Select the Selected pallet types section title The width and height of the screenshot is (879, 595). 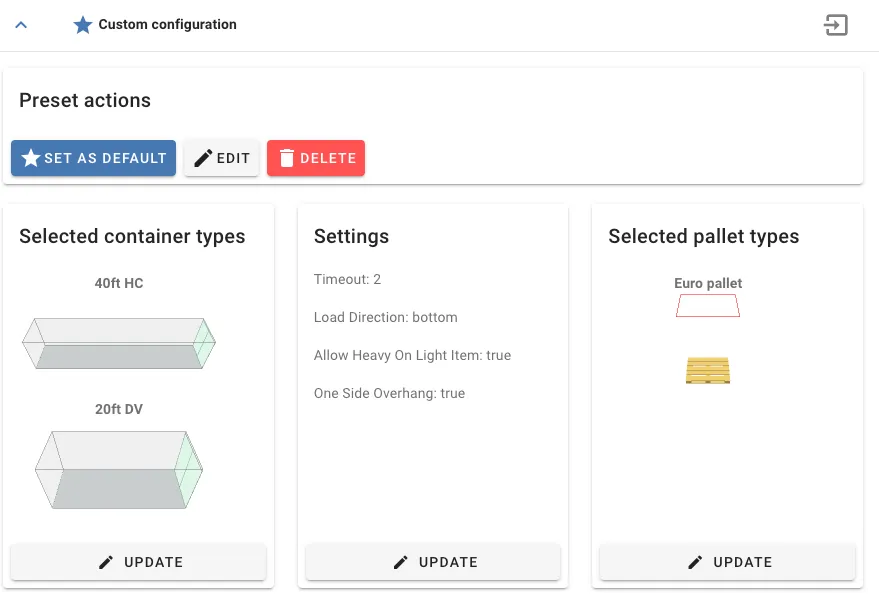click(703, 236)
